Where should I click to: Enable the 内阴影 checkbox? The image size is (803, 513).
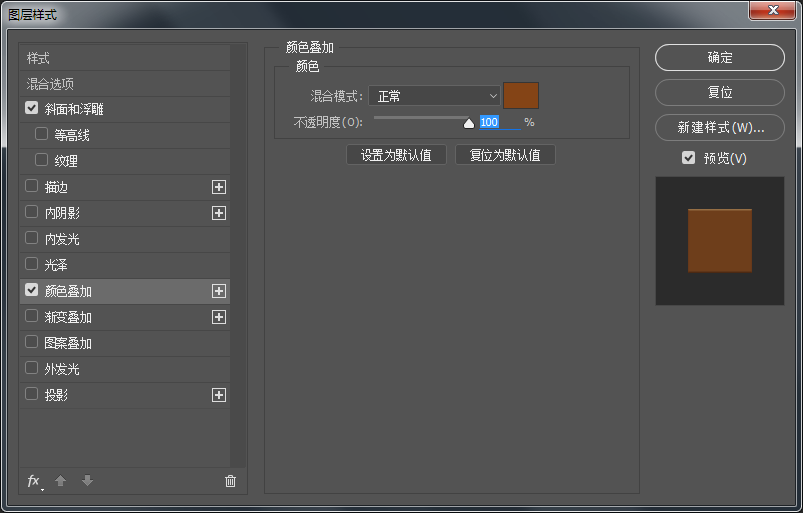(x=32, y=212)
